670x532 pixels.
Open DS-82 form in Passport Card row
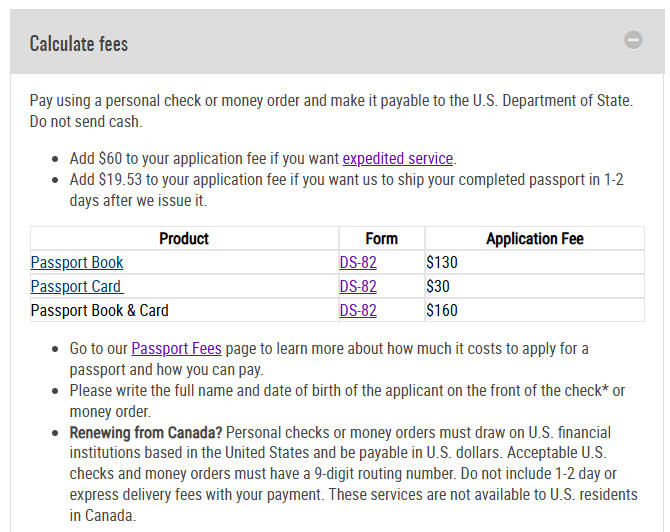[x=358, y=286]
